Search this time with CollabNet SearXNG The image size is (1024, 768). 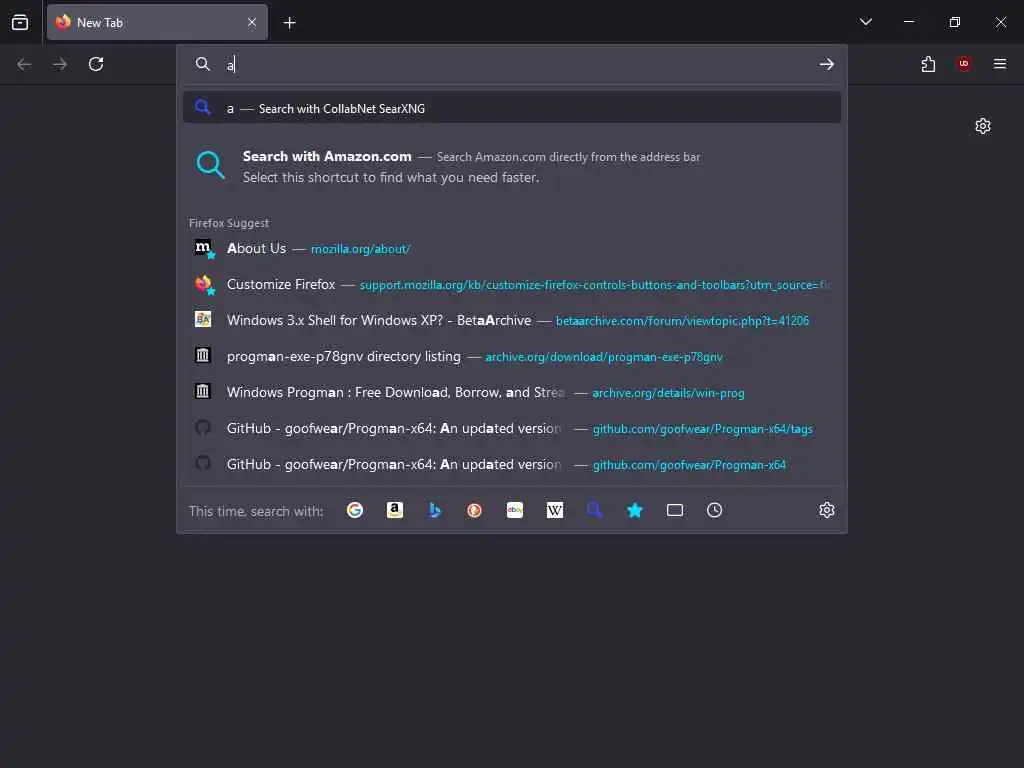594,510
